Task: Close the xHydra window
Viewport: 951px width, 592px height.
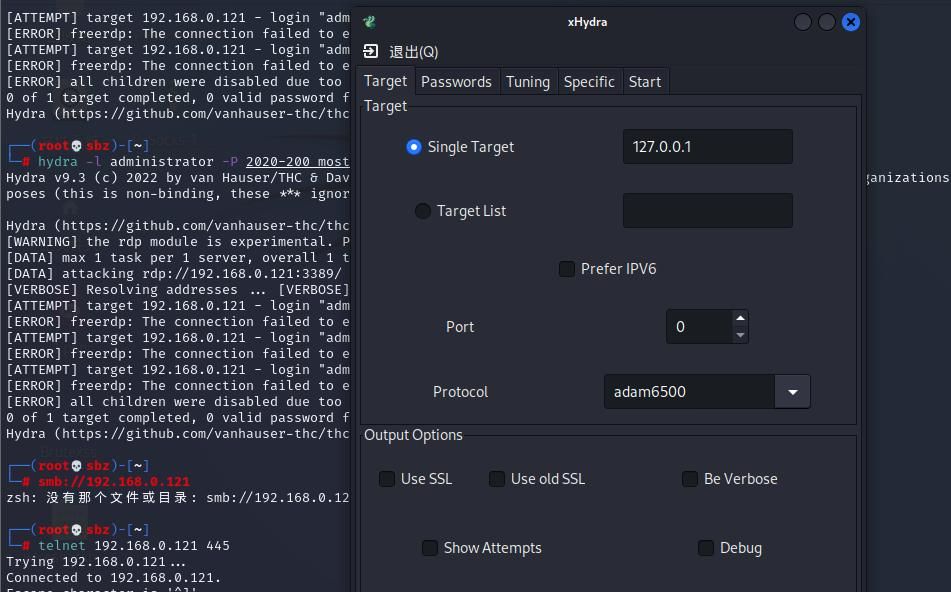Action: [x=850, y=22]
